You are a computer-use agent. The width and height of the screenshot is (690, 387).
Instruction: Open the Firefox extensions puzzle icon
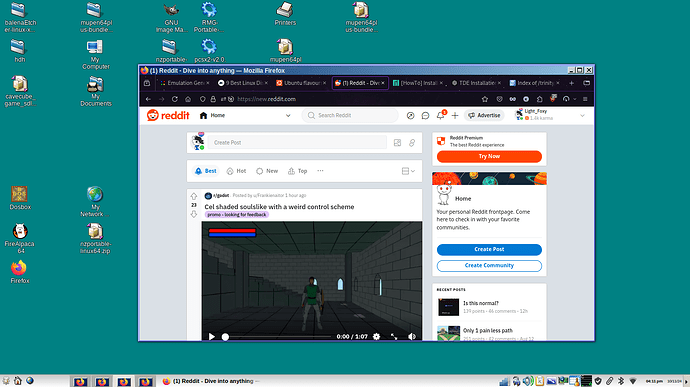tap(540, 99)
